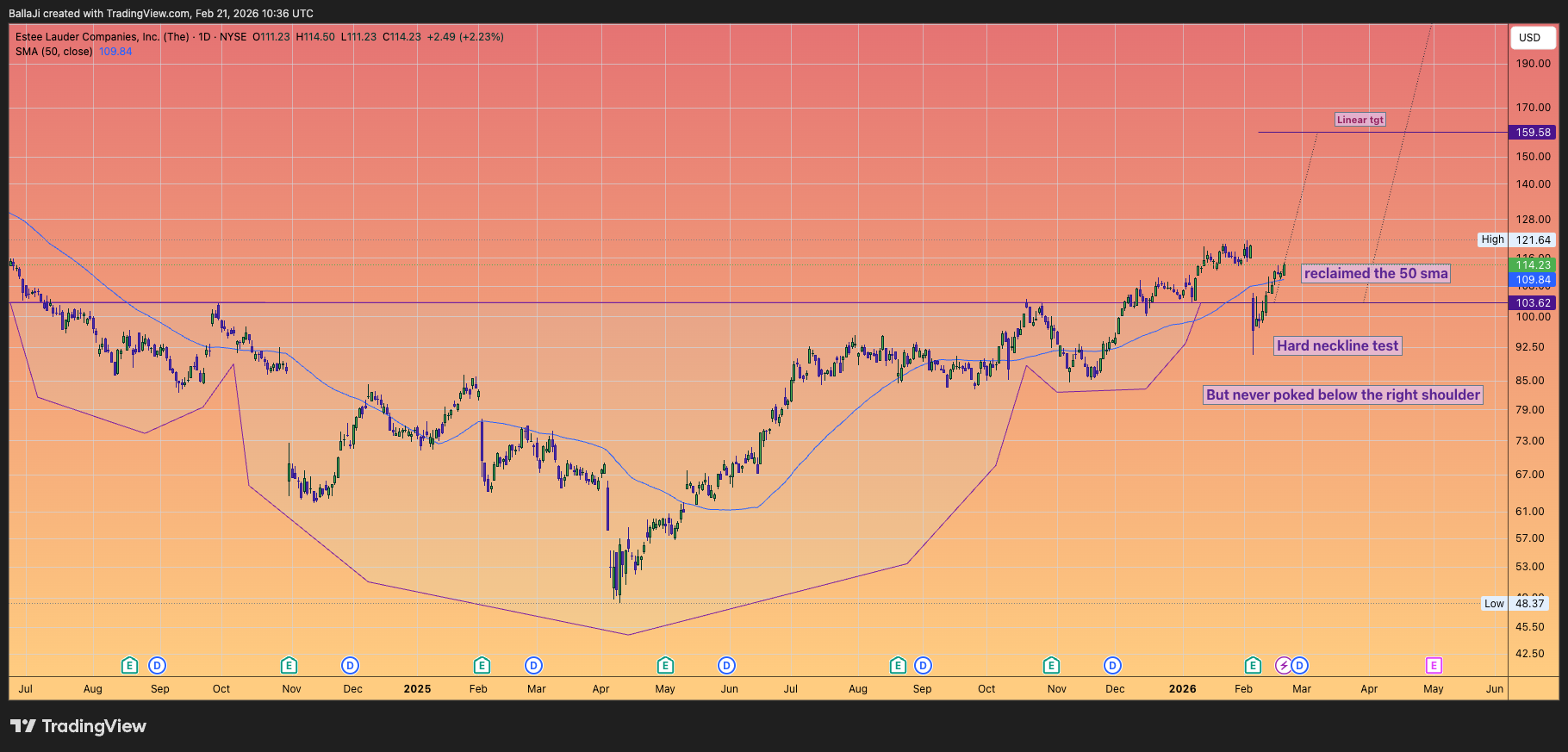
Task: Open the late-February 2026 dividend D marker
Action: (x=1300, y=665)
